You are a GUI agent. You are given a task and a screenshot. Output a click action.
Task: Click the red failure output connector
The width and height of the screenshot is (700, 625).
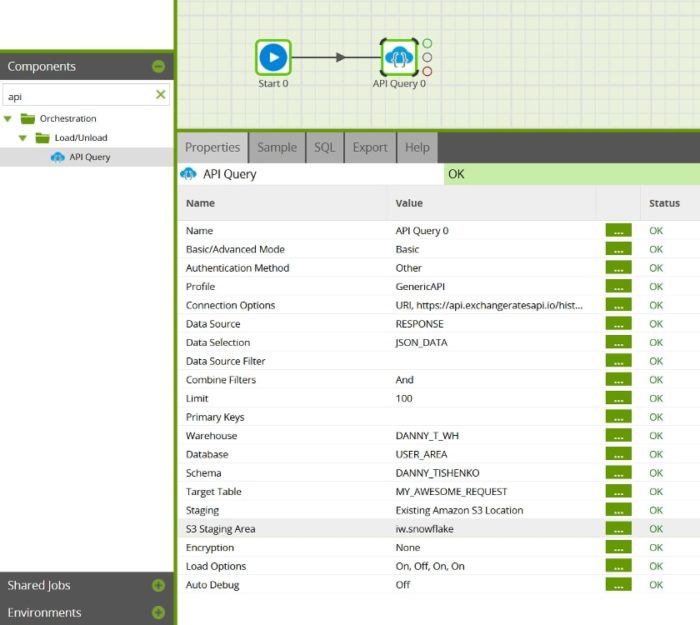click(427, 71)
